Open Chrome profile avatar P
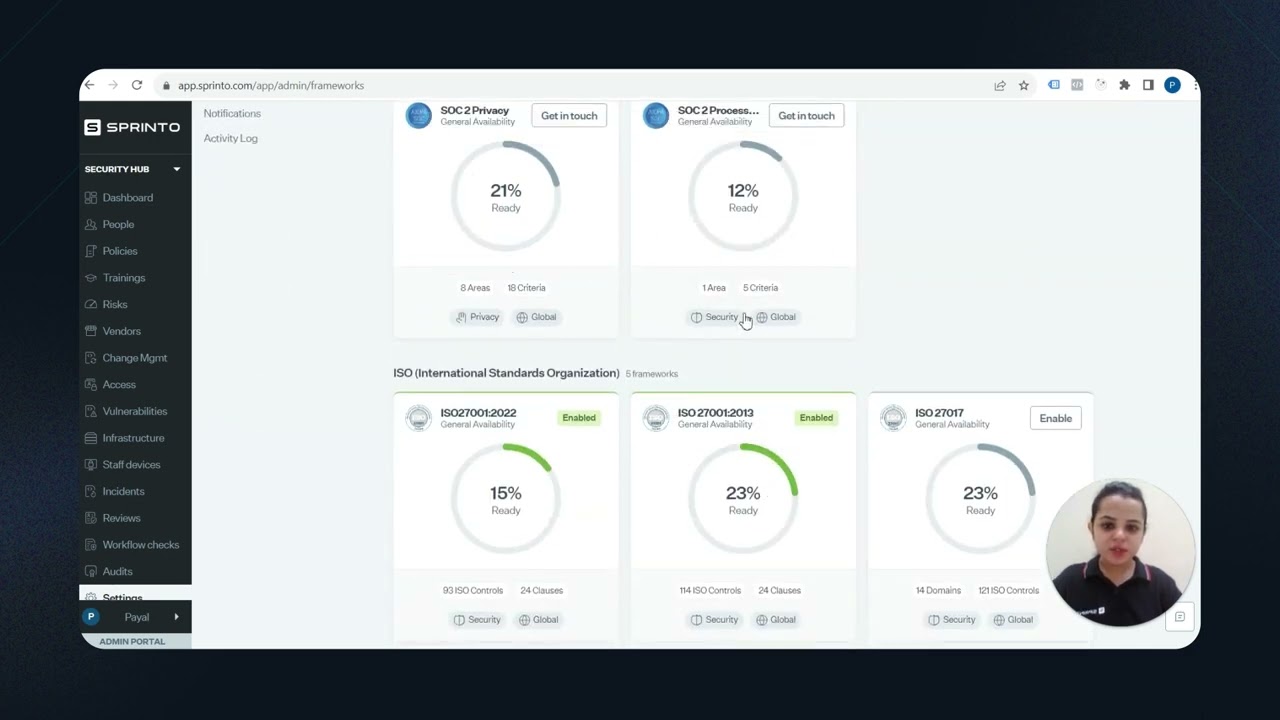Viewport: 1280px width, 720px height. [x=1172, y=86]
